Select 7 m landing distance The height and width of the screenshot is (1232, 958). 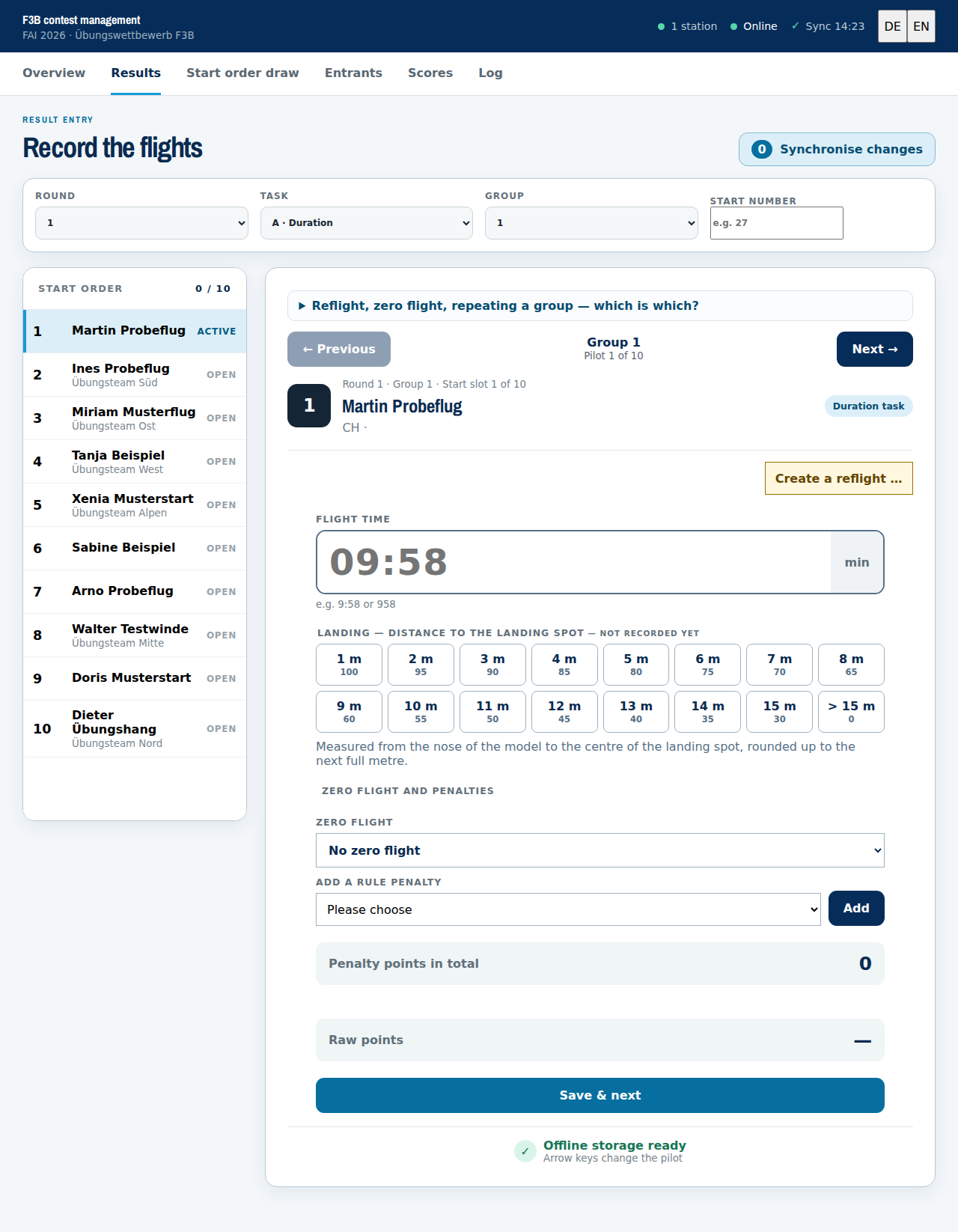click(779, 665)
